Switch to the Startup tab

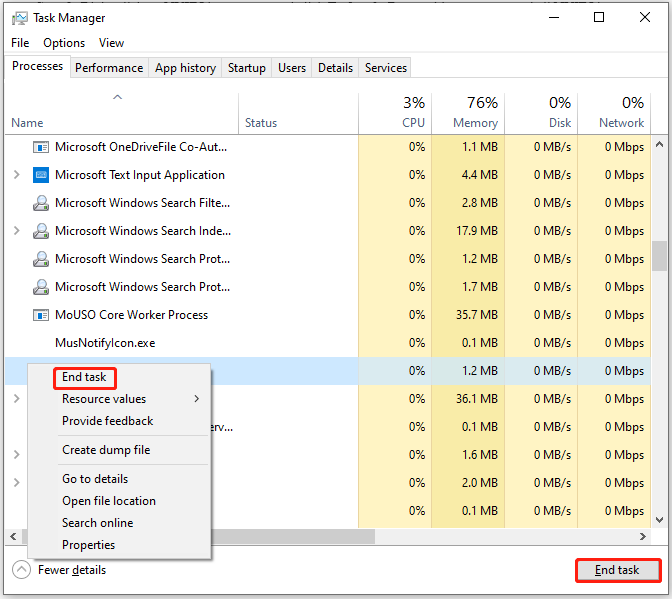246,68
